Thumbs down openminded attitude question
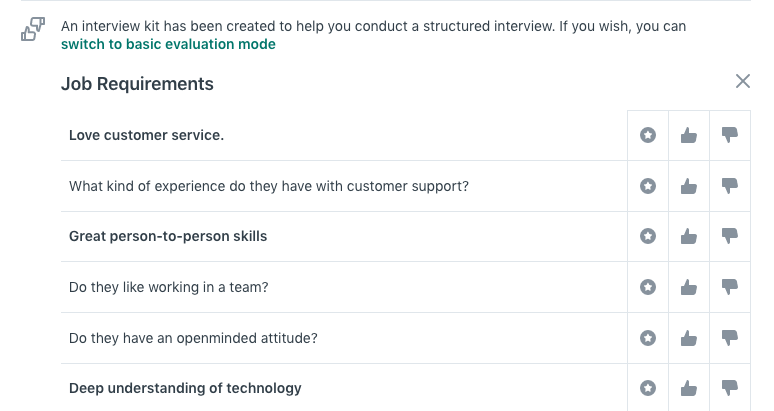 pos(730,338)
